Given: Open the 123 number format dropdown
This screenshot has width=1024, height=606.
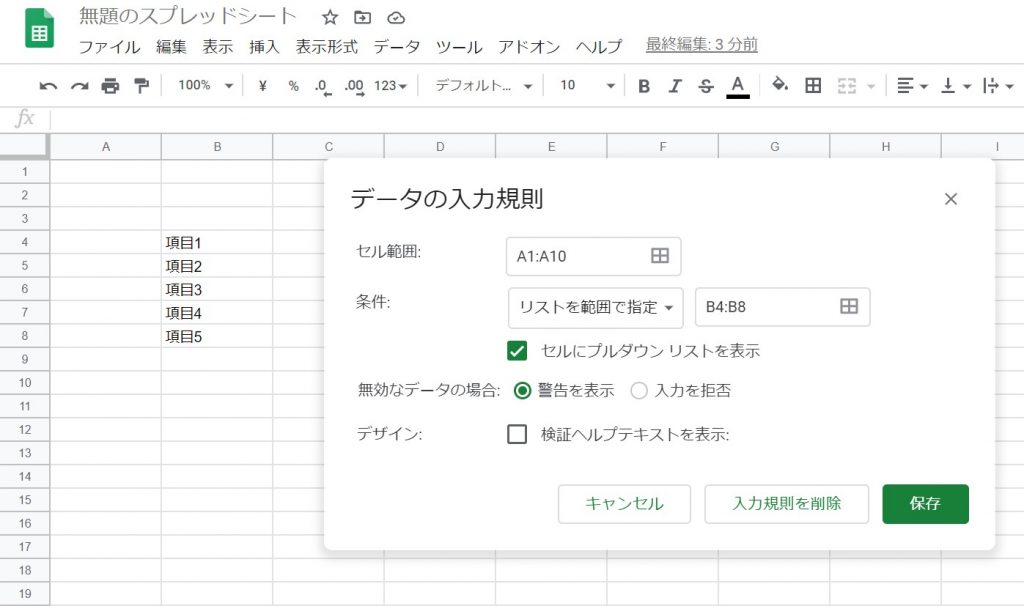Looking at the screenshot, I should point(391,86).
